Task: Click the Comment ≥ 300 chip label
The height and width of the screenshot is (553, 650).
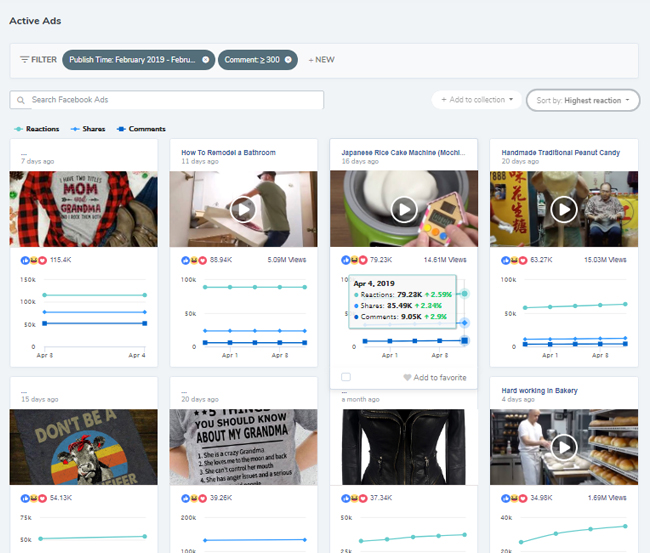Action: (x=252, y=60)
